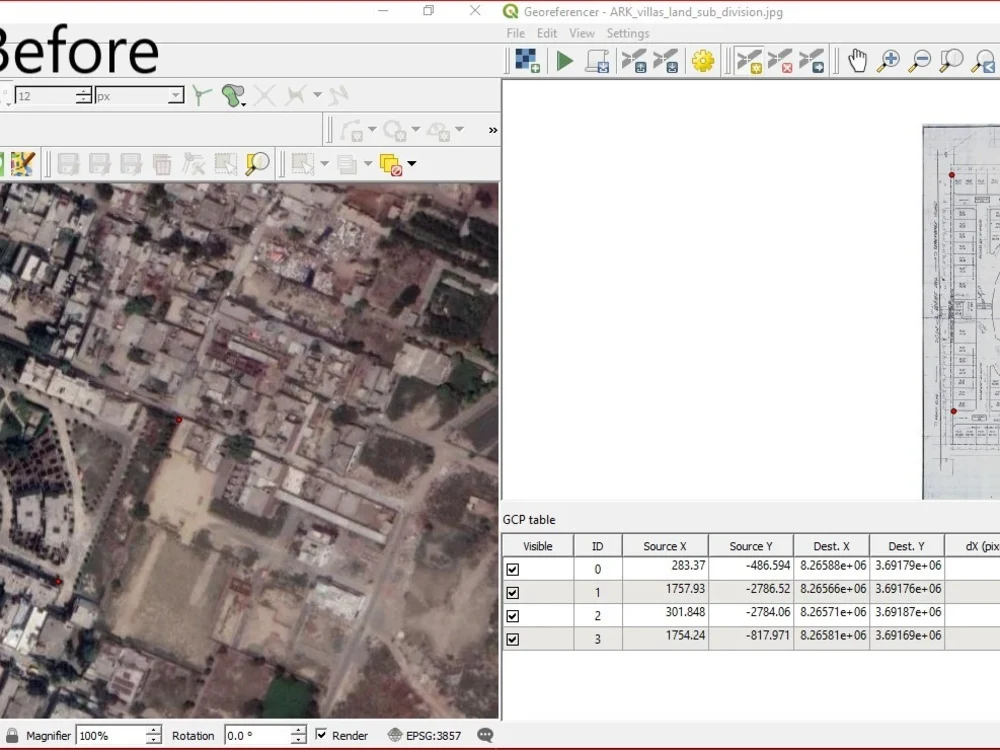Click the Identify magnifier on yellow note
Screen dimensions: 1000x750
[x=257, y=164]
